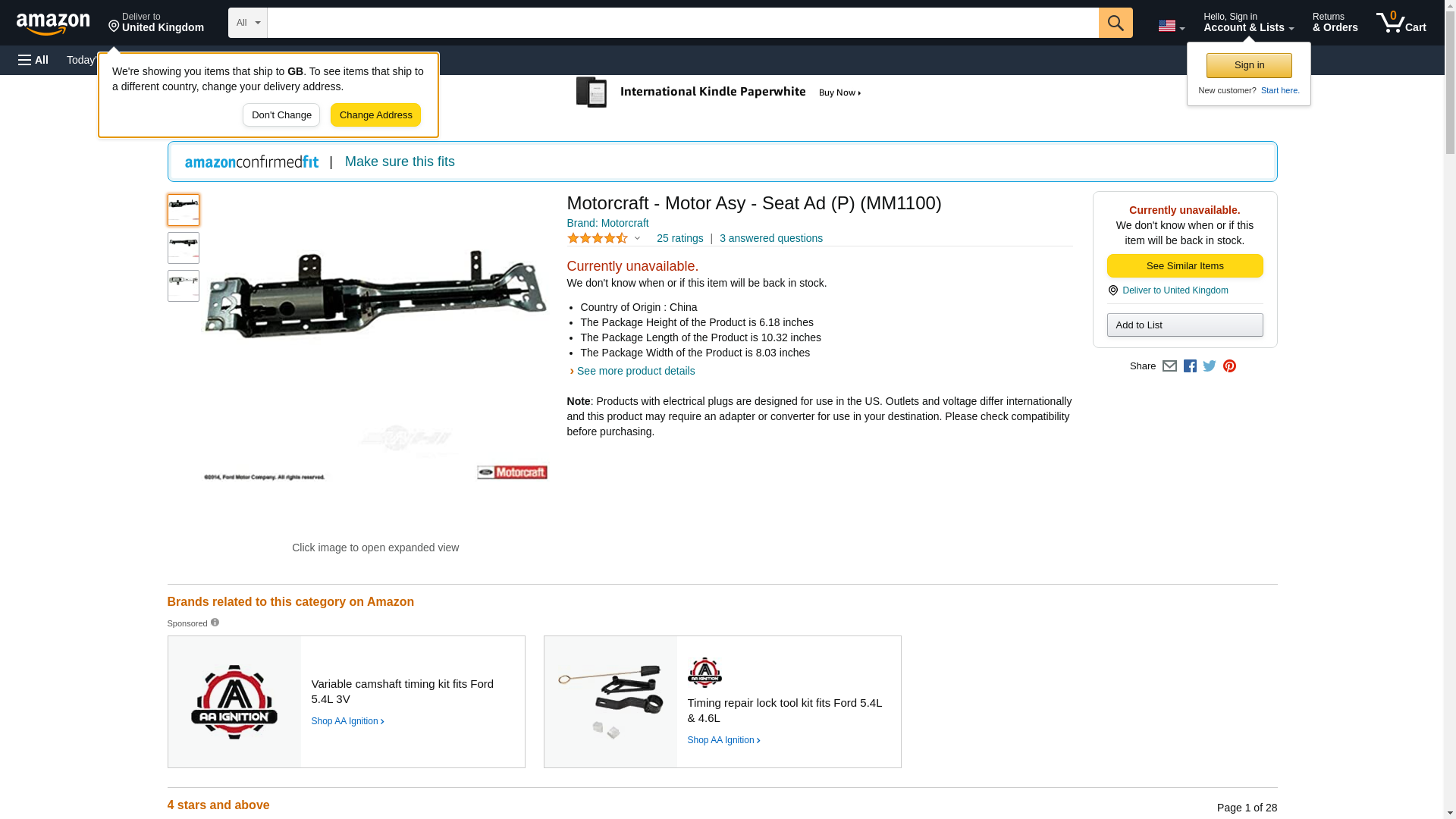Screen dimensions: 1456x819
Task: Click the Amazon logo
Action: (x=53, y=23)
